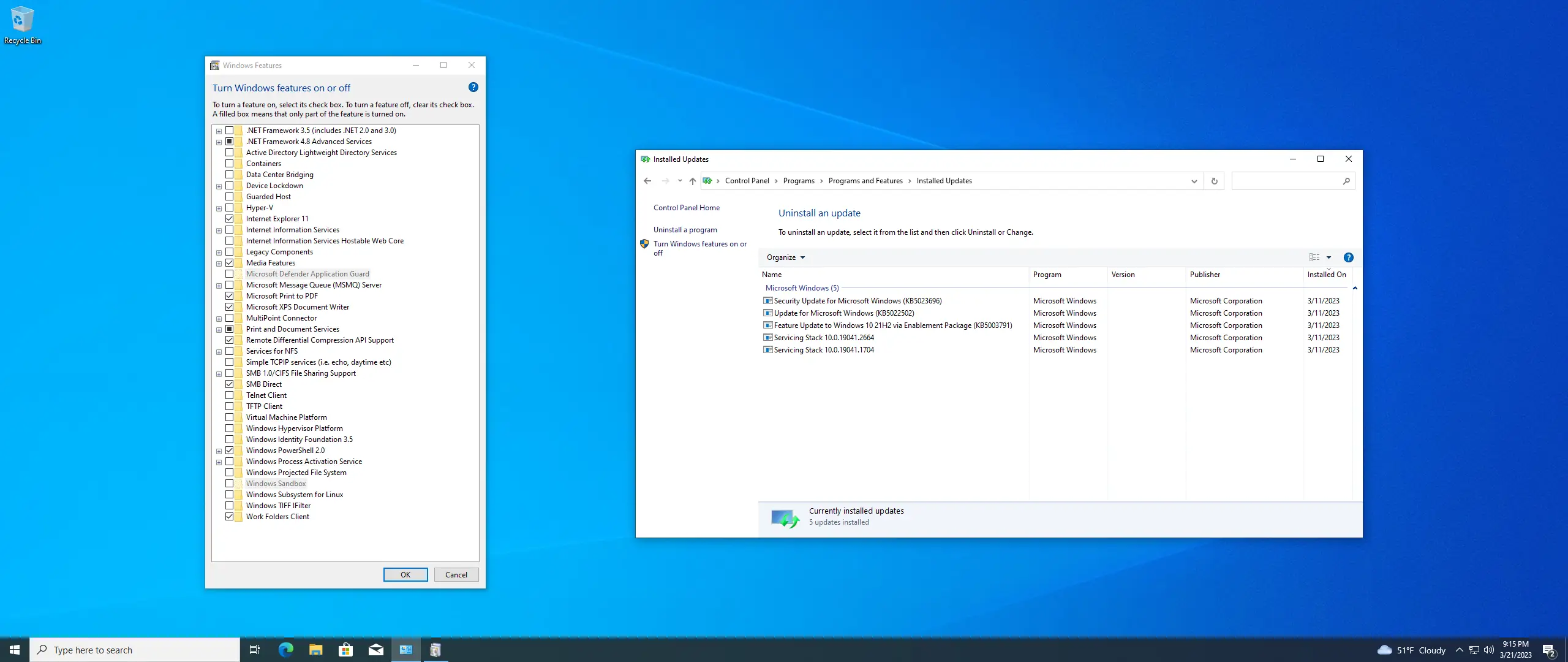
Task: Click the refresh button in address bar
Action: point(1214,181)
